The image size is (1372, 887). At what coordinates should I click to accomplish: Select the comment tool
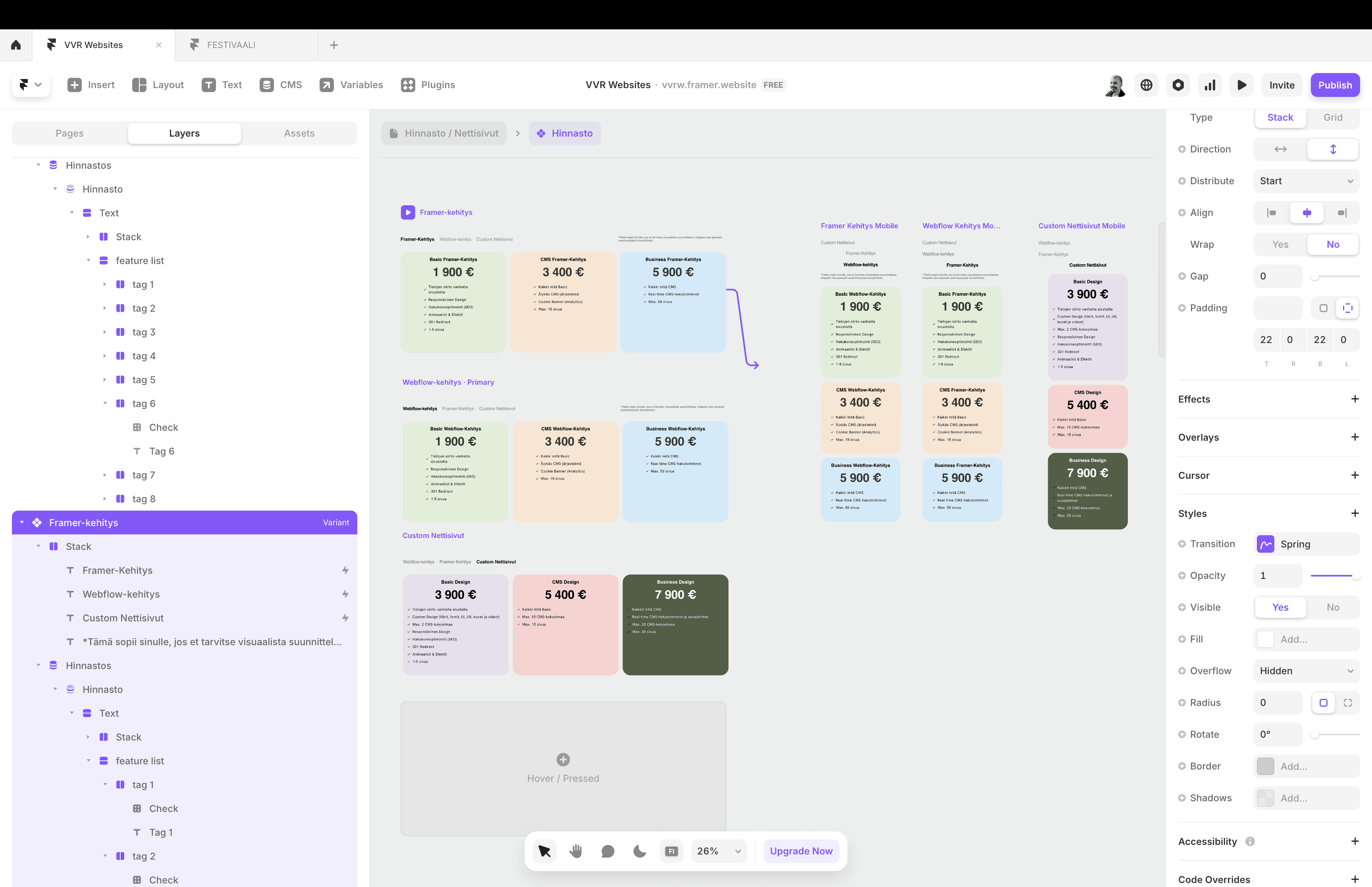607,851
